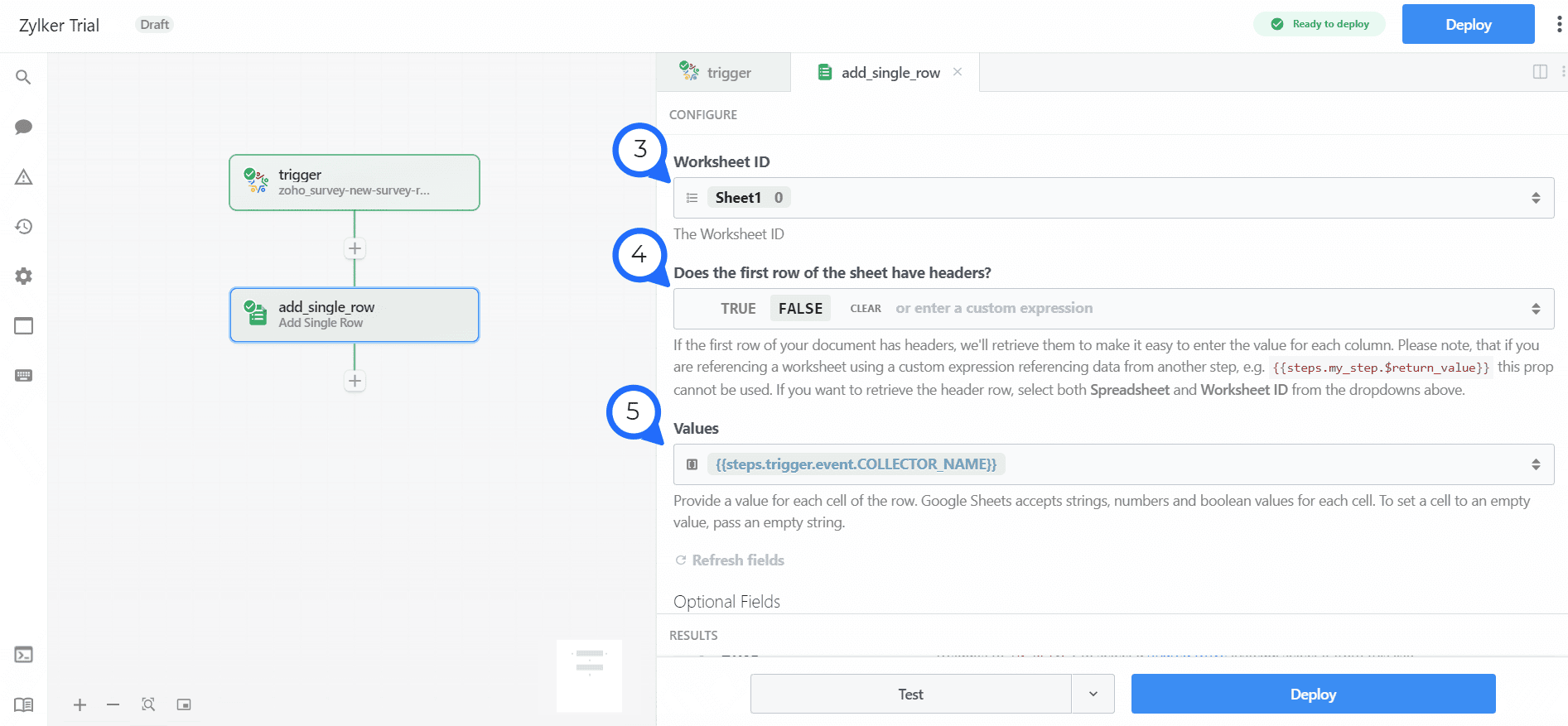Viewport: 1568px width, 726px height.
Task: Open the keyboard shortcuts icon
Action: pyautogui.click(x=23, y=376)
